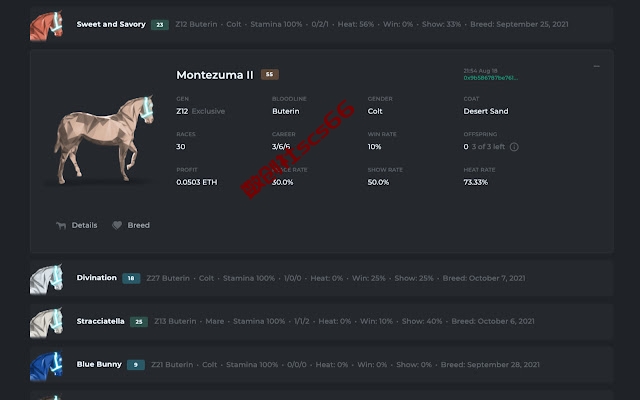Screen dimensions: 640x400
Task: Click the 25 badge beside Stracciatella
Action: click(139, 322)
